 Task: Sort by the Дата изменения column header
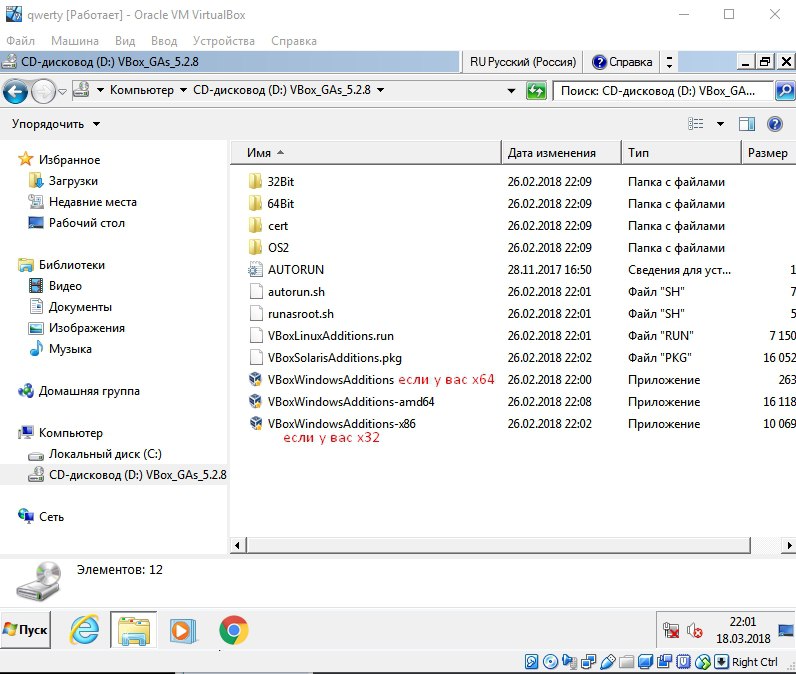(x=561, y=152)
